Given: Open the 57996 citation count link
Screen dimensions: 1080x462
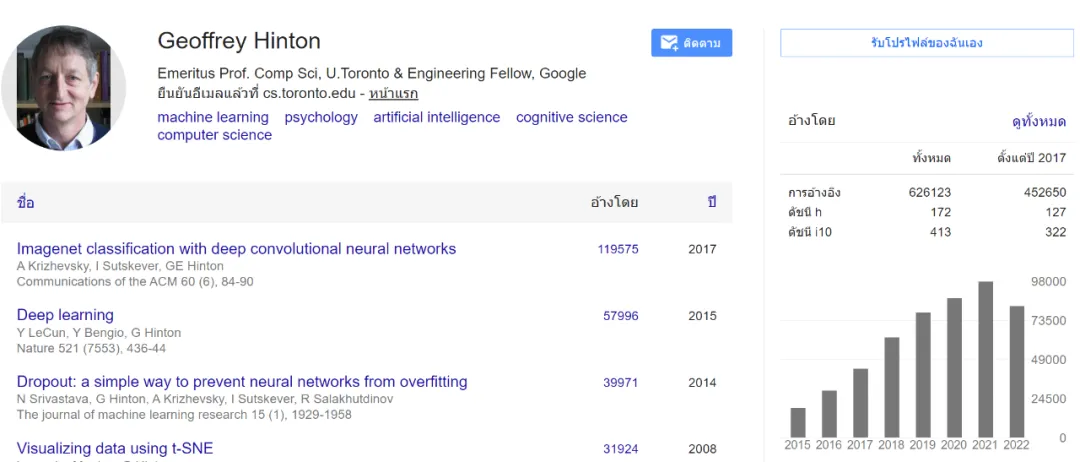Looking at the screenshot, I should click(620, 316).
